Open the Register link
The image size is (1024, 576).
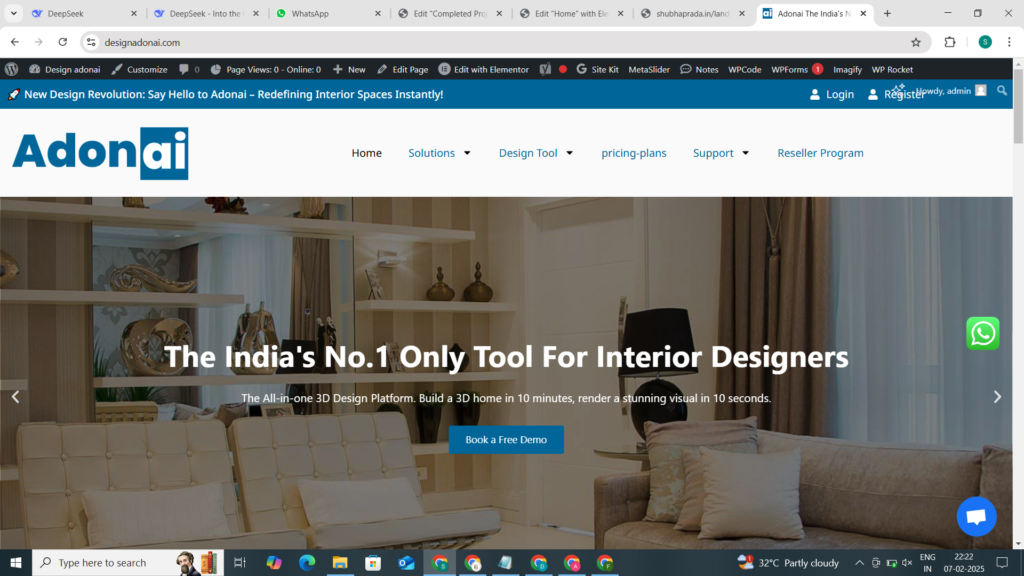(897, 95)
